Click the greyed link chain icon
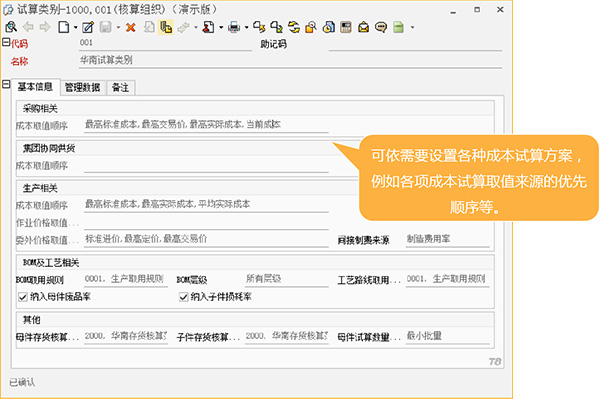This screenshot has height=399, width=600. pos(184,28)
